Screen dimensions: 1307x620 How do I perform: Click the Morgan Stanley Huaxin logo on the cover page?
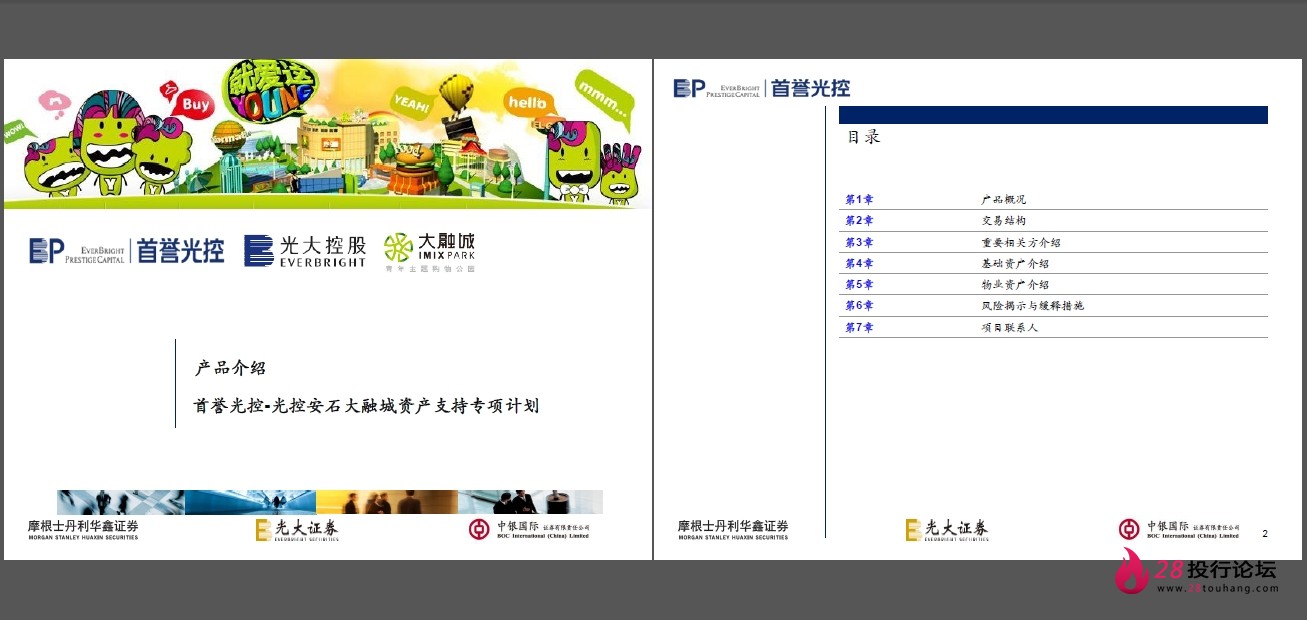[83, 530]
